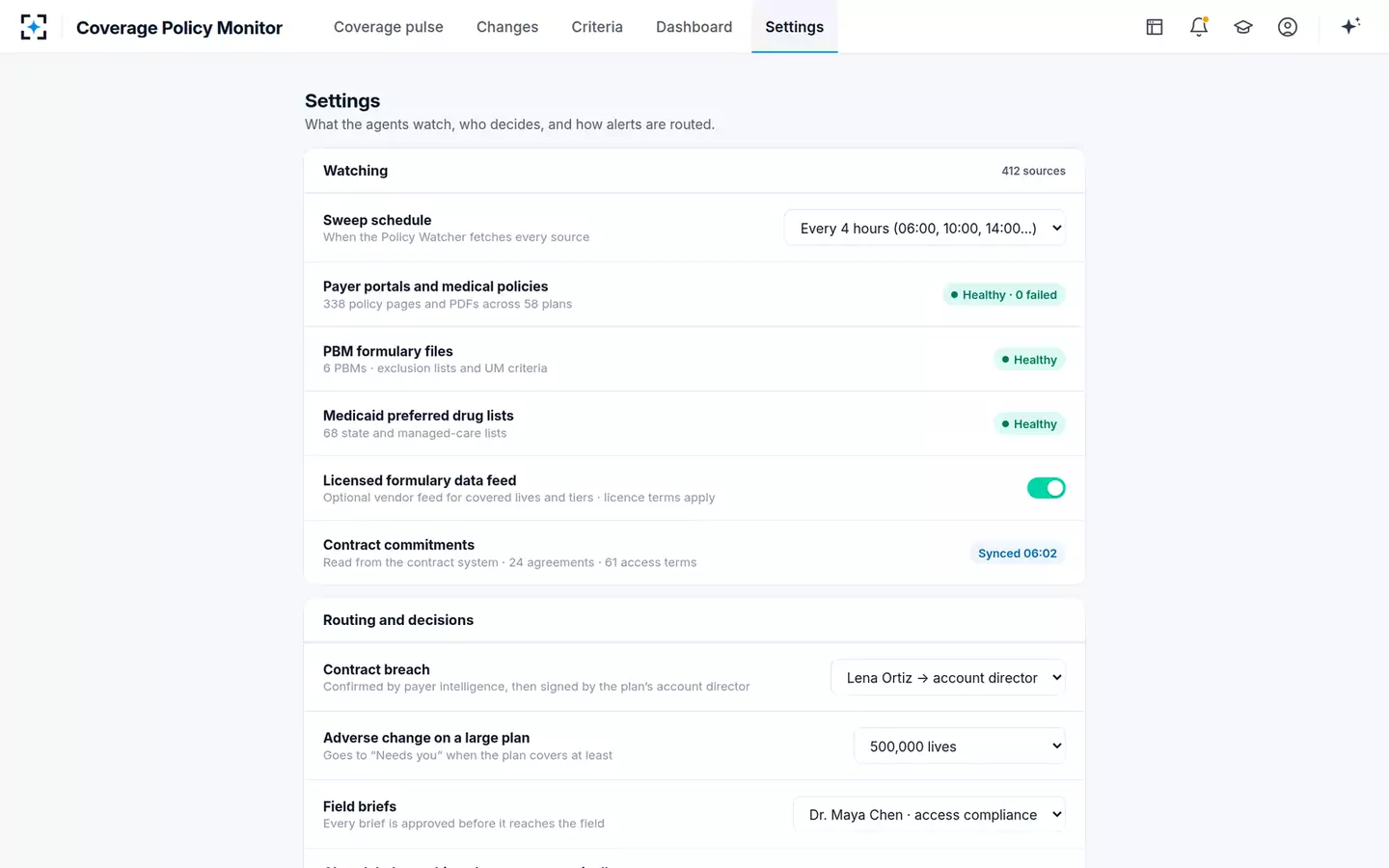Choose a Field briefs approver from dropdown
Image resolution: width=1389 pixels, height=868 pixels.
tap(930, 815)
